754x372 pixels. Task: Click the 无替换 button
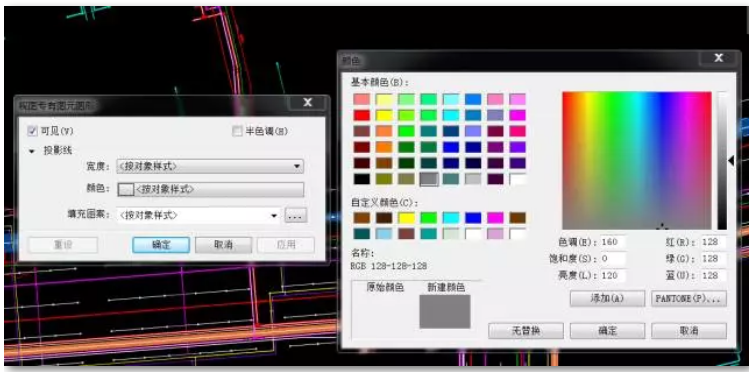click(526, 331)
